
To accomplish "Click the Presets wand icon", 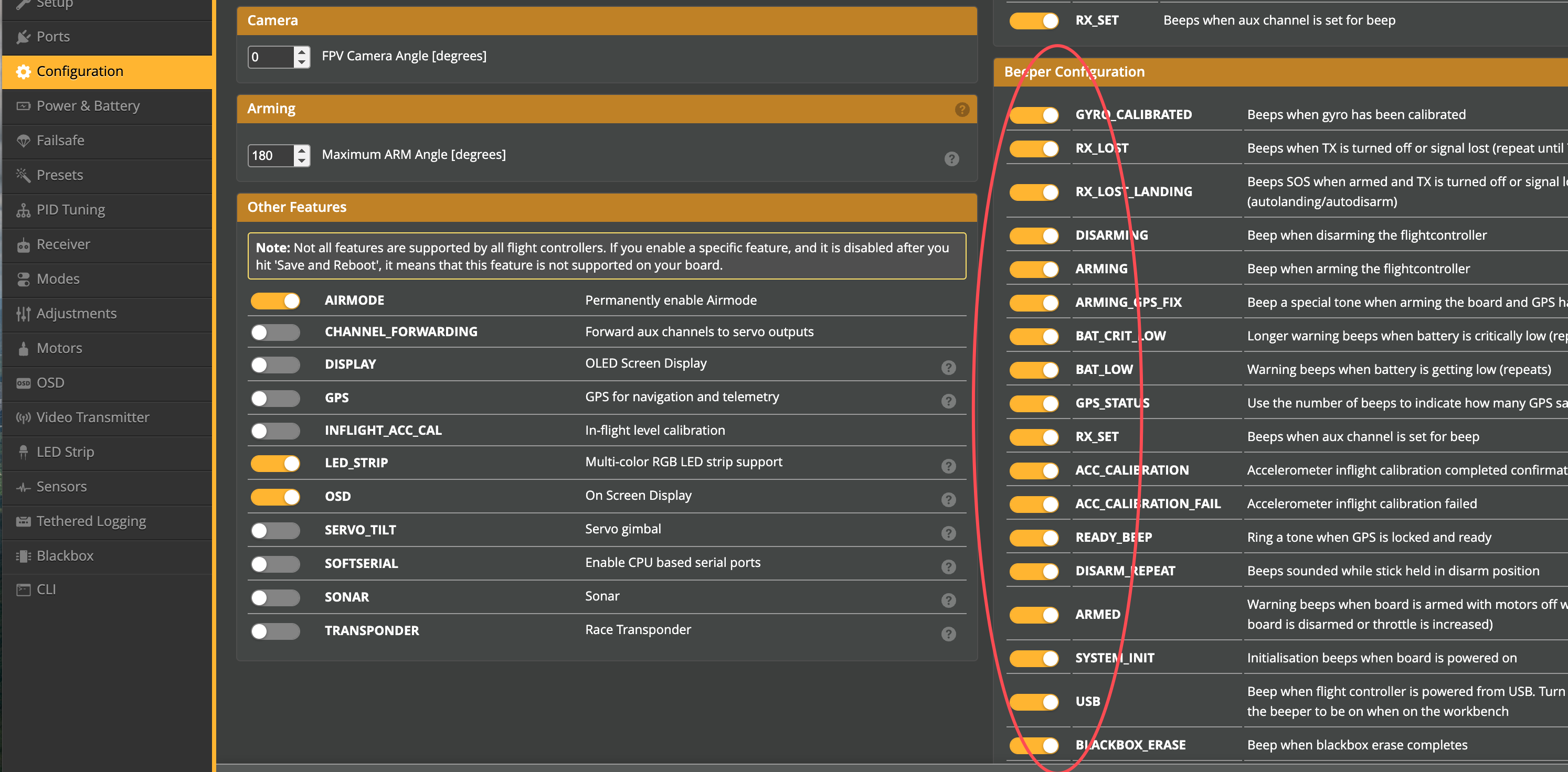I will coord(23,175).
